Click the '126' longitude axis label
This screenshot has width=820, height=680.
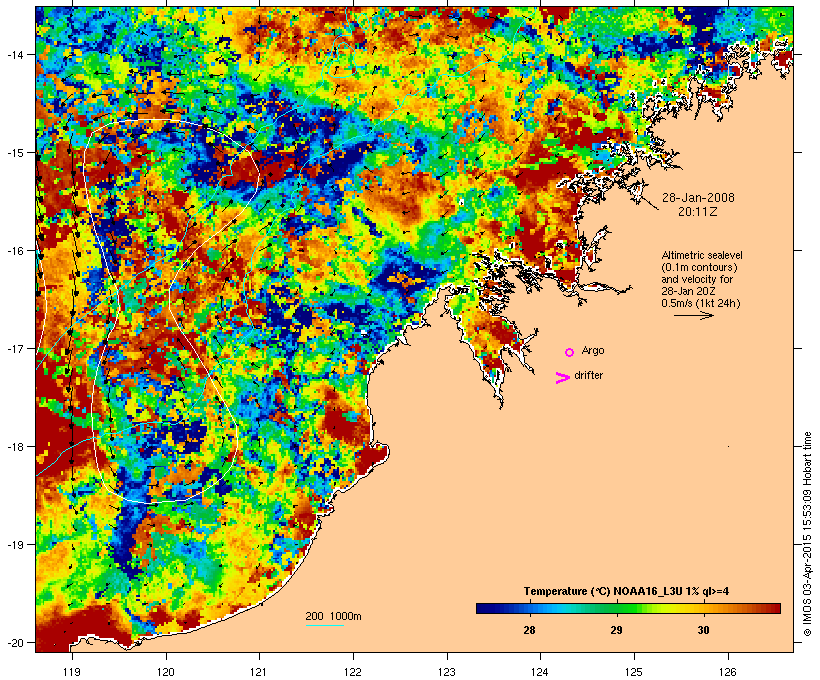point(728,672)
